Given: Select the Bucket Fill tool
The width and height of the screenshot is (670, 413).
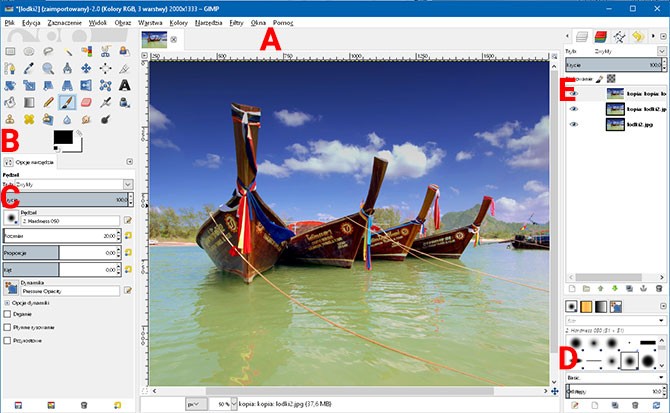Looking at the screenshot, I should (10, 103).
